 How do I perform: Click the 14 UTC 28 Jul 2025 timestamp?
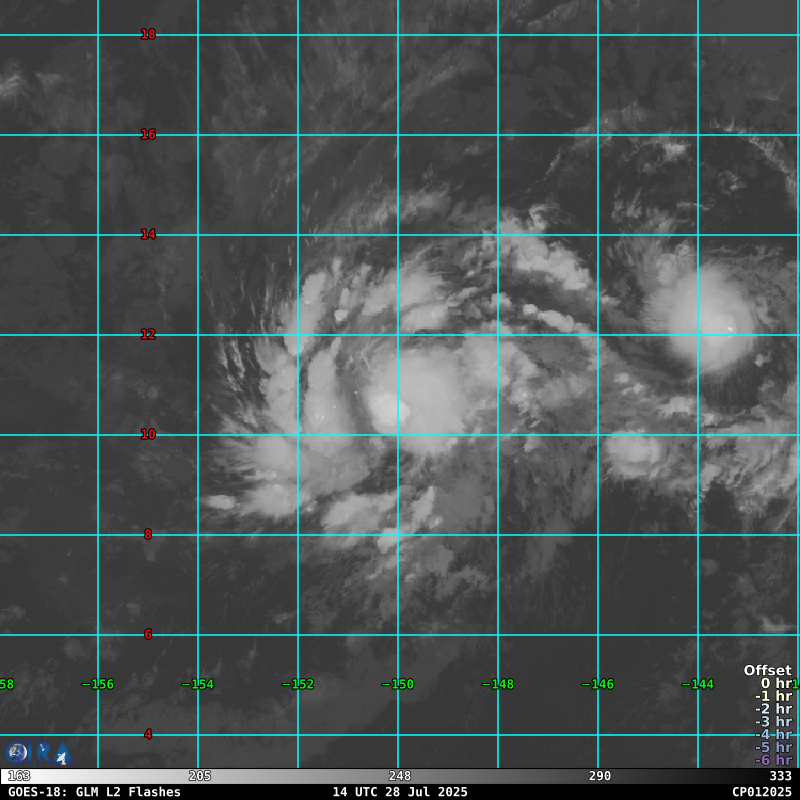(400, 792)
